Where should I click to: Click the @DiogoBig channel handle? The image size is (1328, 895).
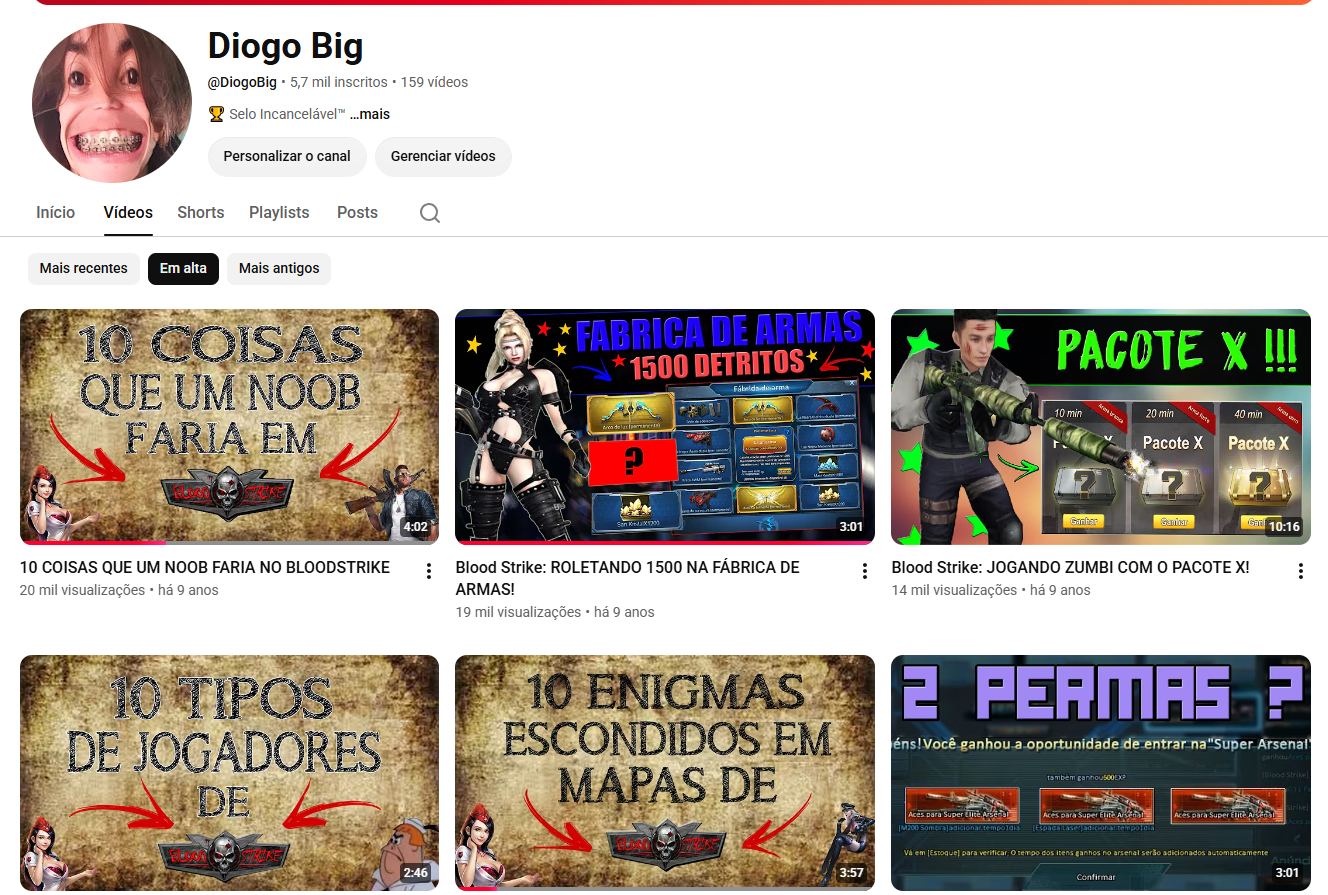point(242,82)
